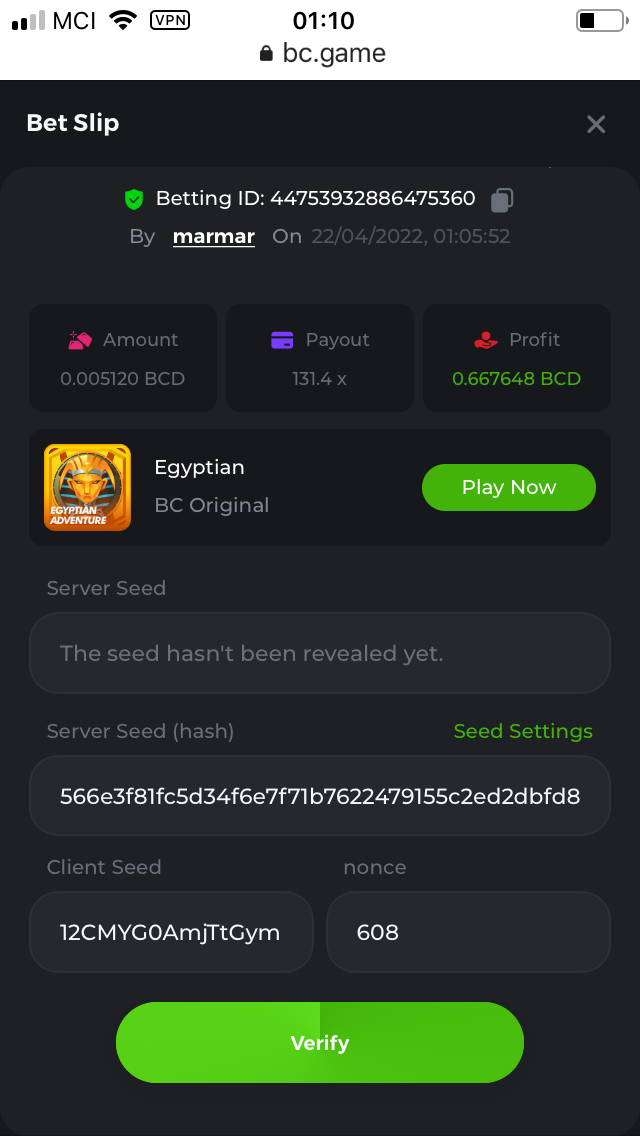The height and width of the screenshot is (1136, 640).
Task: Tap the battery indicator icon
Action: [x=600, y=20]
